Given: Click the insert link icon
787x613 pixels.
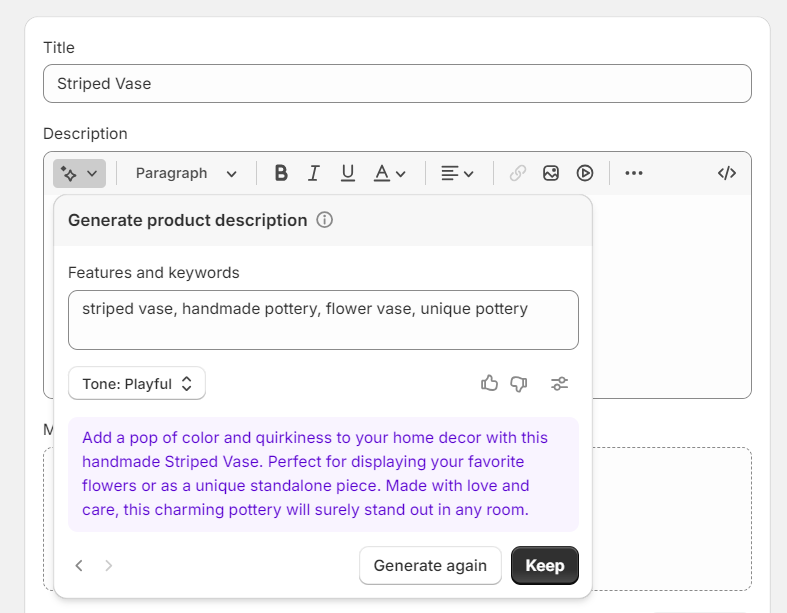Looking at the screenshot, I should tap(517, 173).
